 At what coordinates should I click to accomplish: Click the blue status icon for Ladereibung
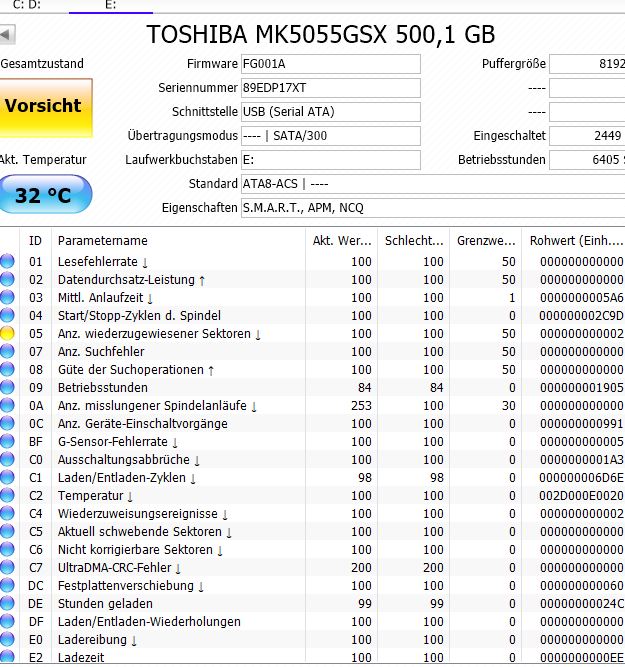(7, 639)
